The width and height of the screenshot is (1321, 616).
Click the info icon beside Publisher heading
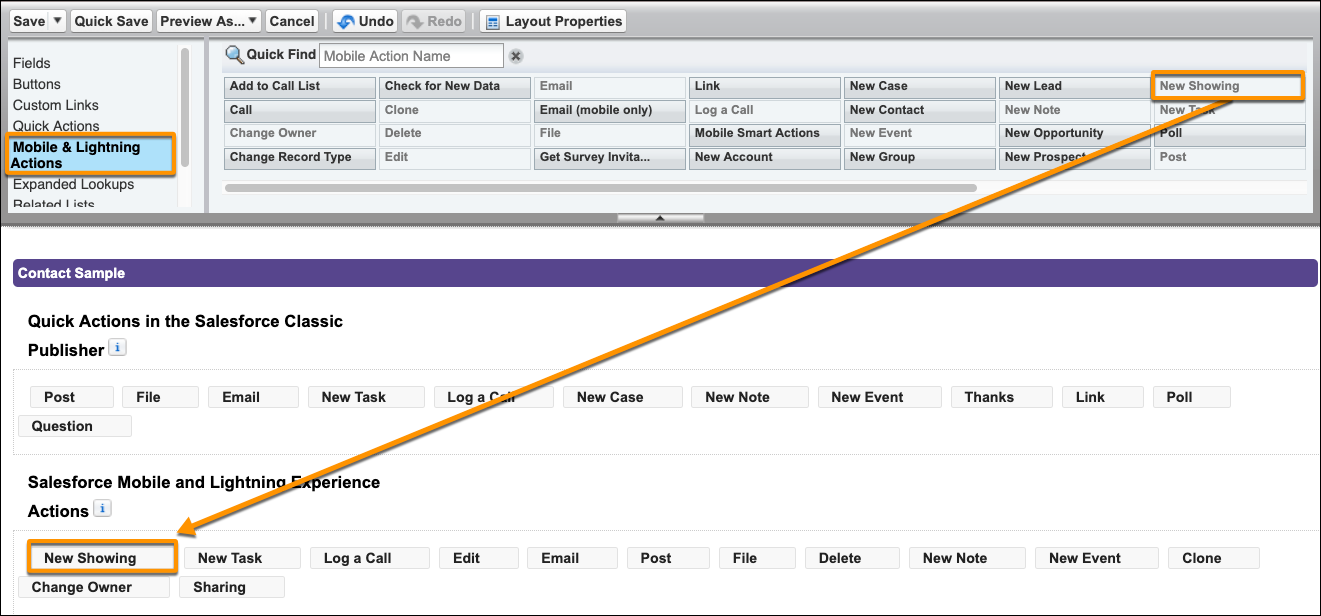(x=118, y=348)
